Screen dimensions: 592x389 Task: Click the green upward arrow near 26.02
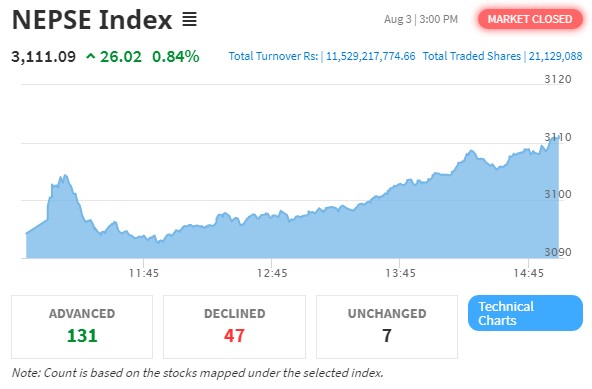pyautogui.click(x=90, y=57)
